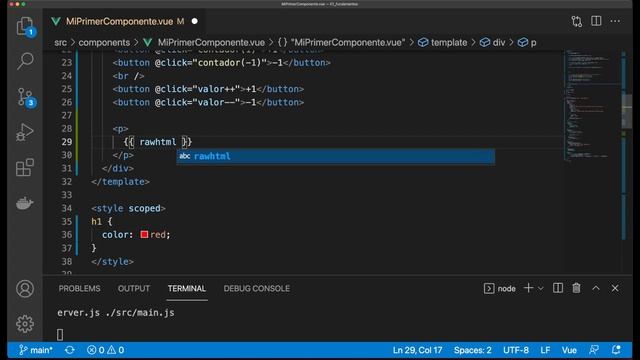Open the Search view
The image size is (640, 360).
click(25, 61)
